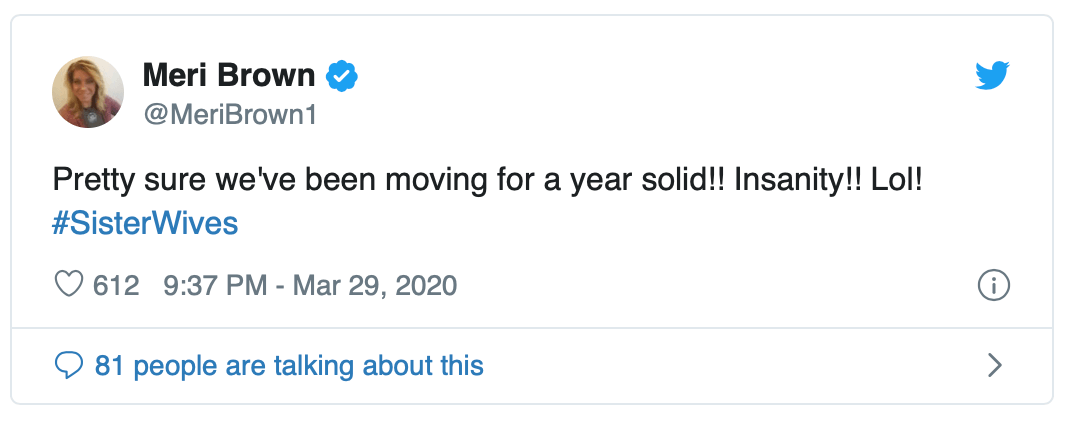Click 'talking about this' footer text
The image size is (1066, 424).
[394, 366]
